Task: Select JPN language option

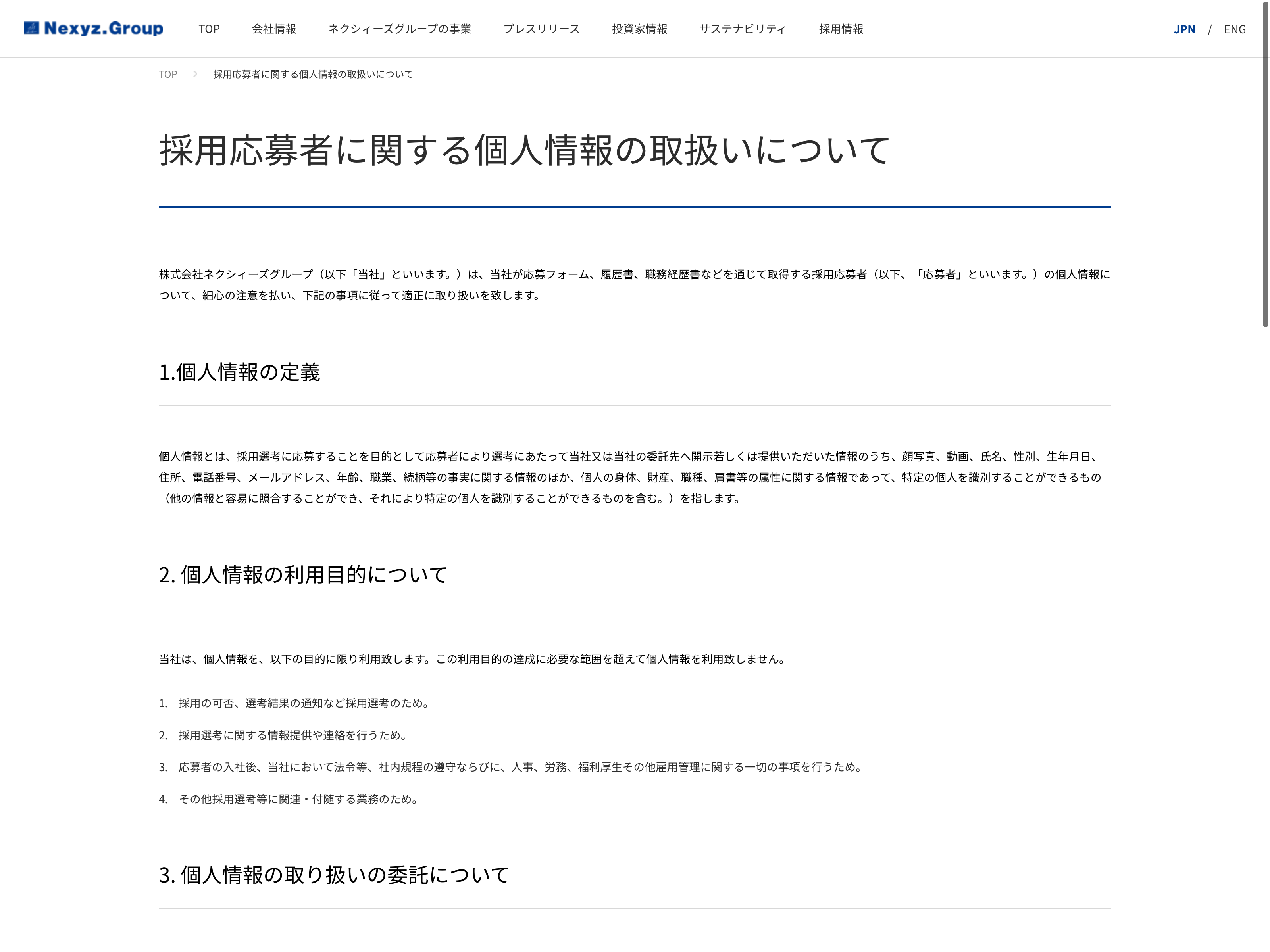Action: tap(1184, 29)
